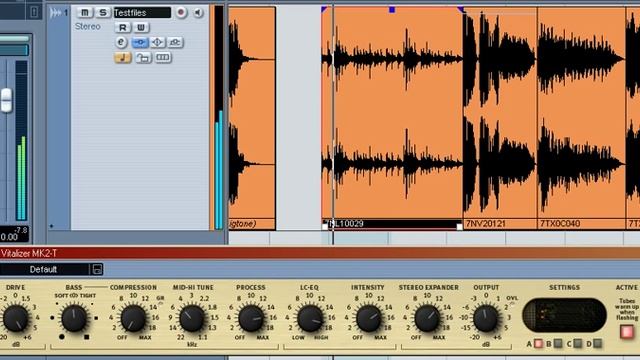Viewport: 640px width, 360px height.
Task: Open the Default preset dropdown
Action: [44, 269]
